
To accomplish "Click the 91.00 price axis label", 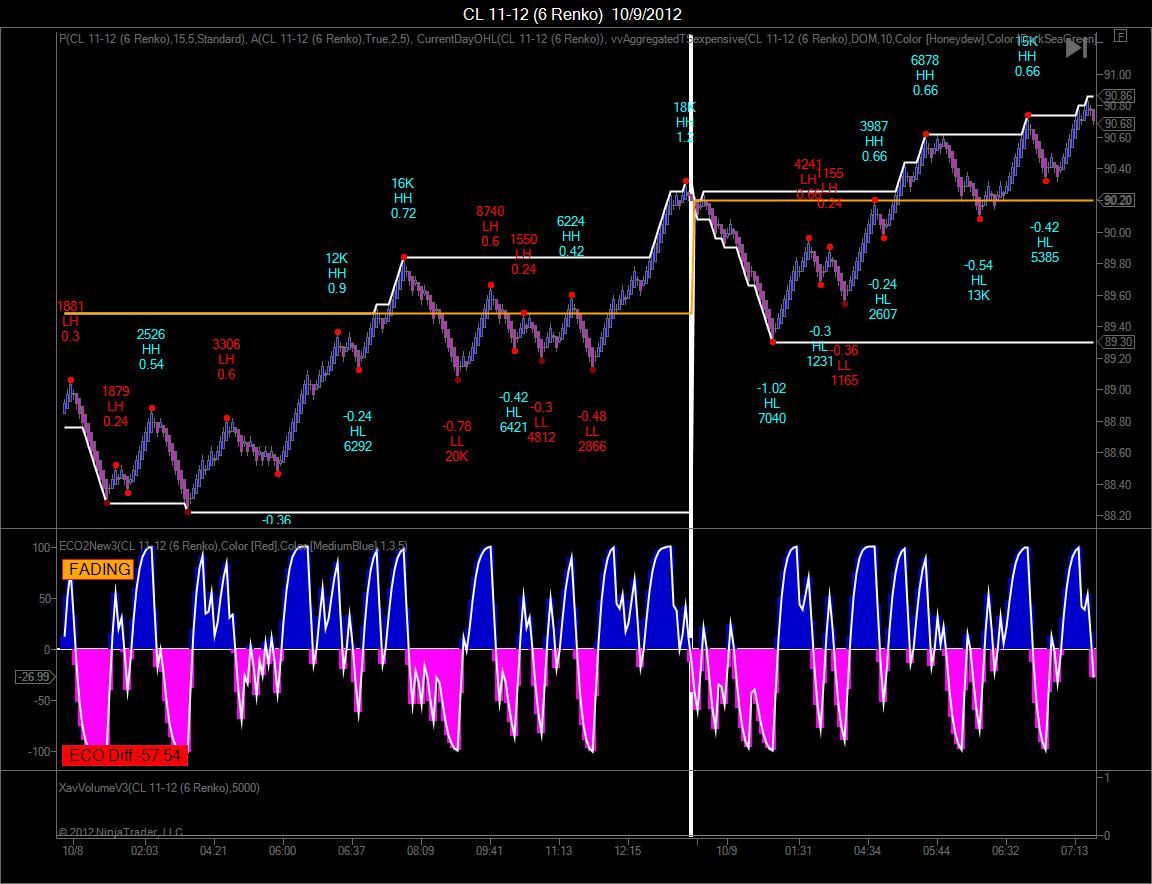I will [x=1117, y=75].
